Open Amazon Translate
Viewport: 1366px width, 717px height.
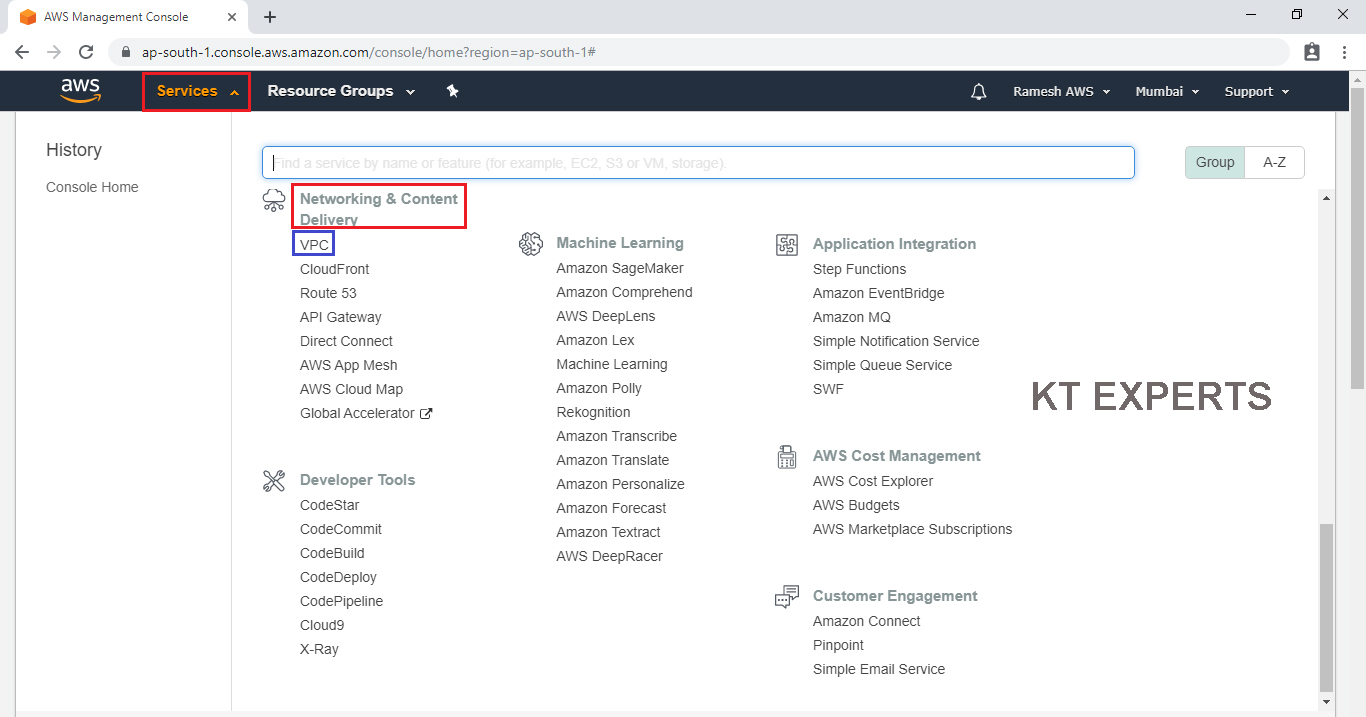tap(613, 460)
